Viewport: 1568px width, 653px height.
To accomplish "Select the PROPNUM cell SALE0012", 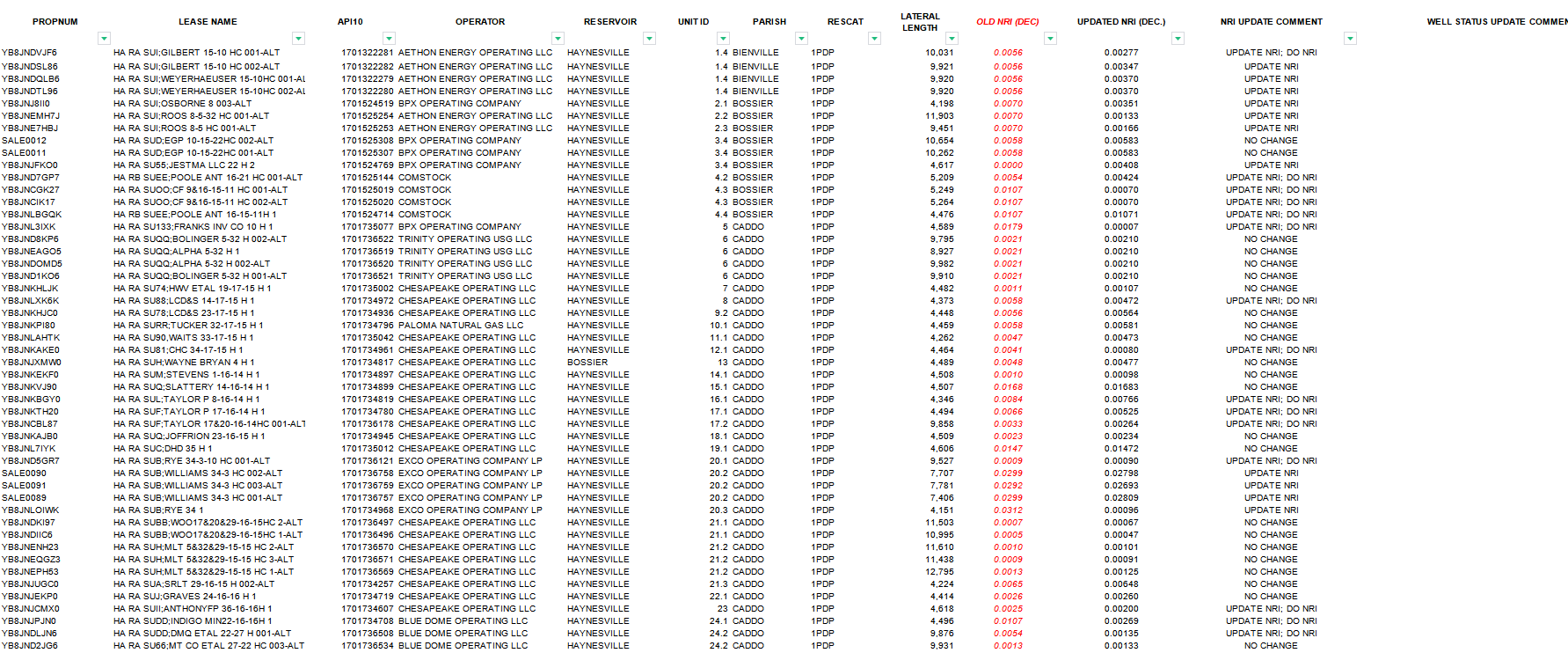I will pos(24,141).
